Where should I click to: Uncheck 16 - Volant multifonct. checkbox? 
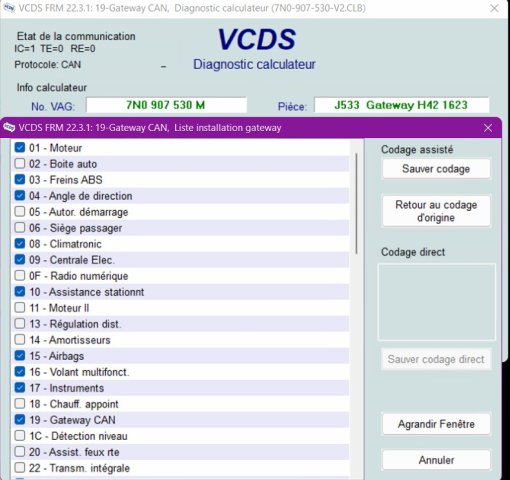20,371
